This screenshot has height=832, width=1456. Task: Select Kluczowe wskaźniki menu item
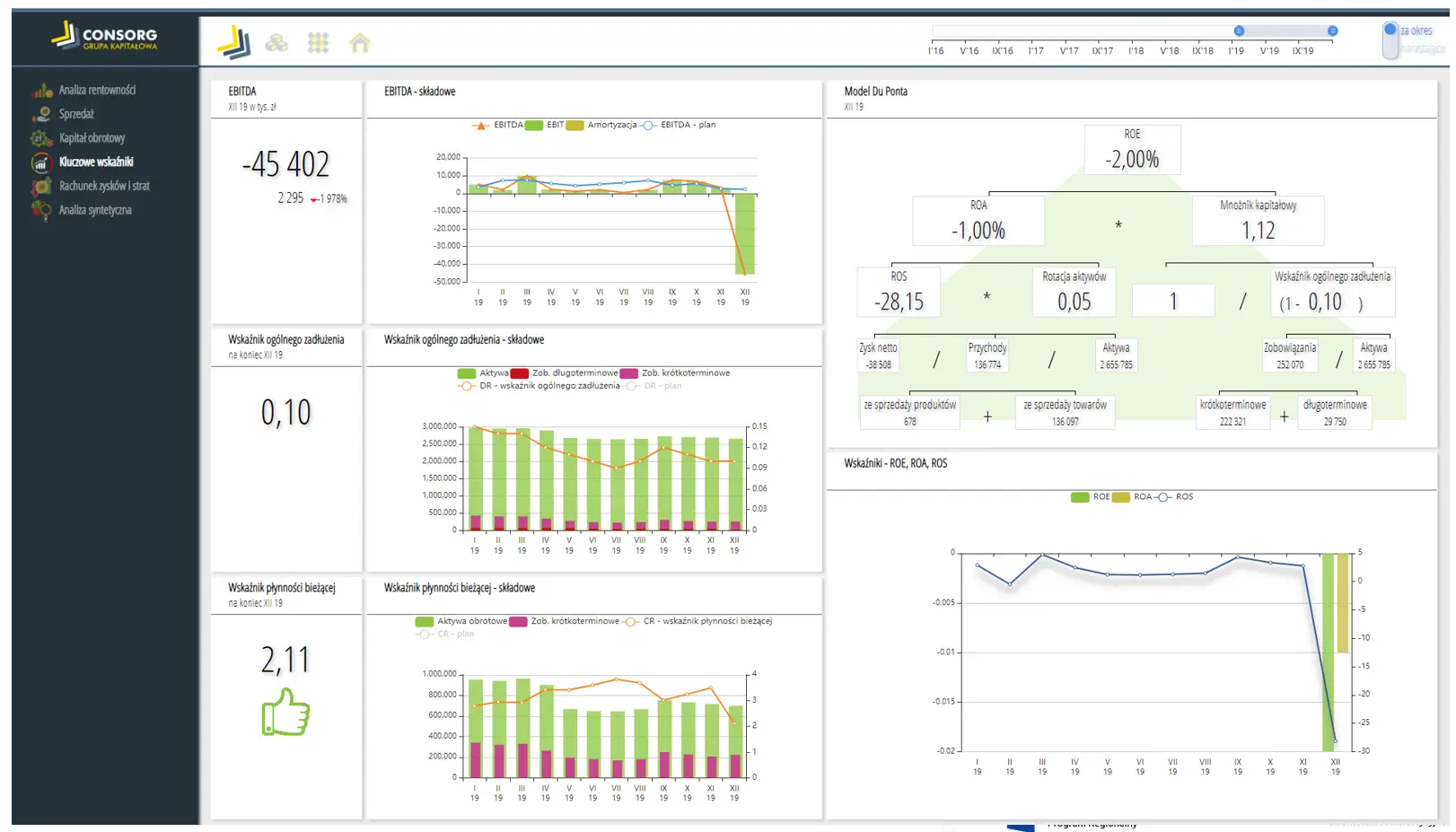[96, 162]
